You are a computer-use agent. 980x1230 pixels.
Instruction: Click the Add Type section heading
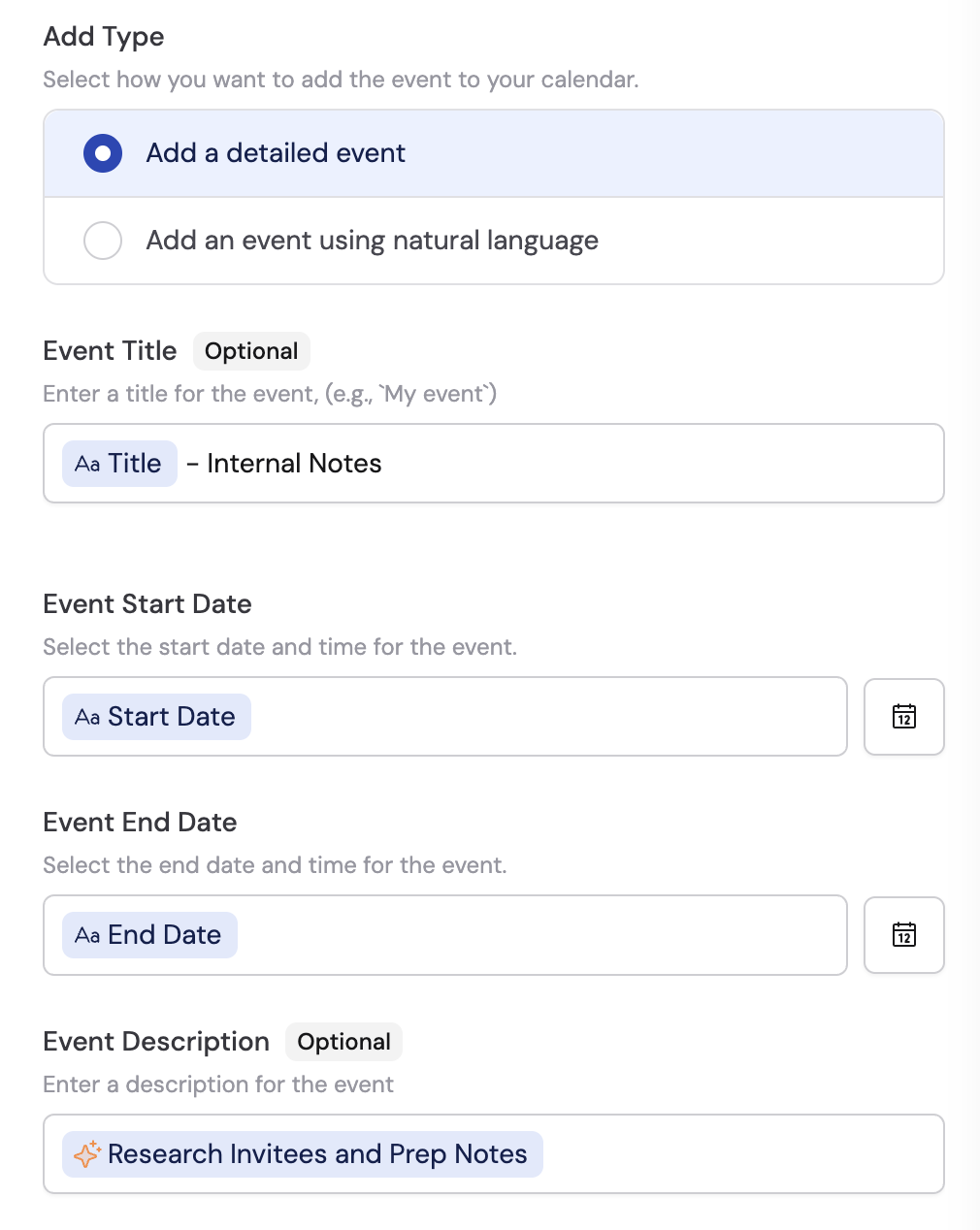tap(103, 36)
